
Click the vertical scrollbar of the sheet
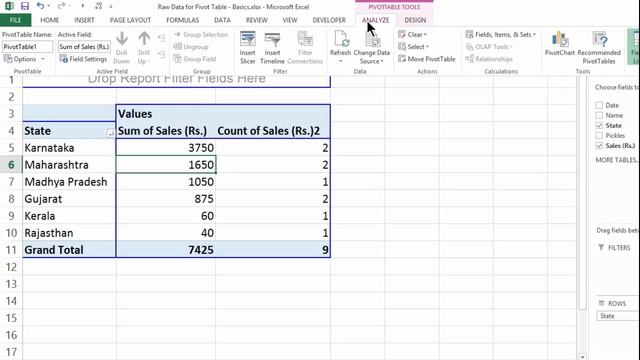(582, 193)
